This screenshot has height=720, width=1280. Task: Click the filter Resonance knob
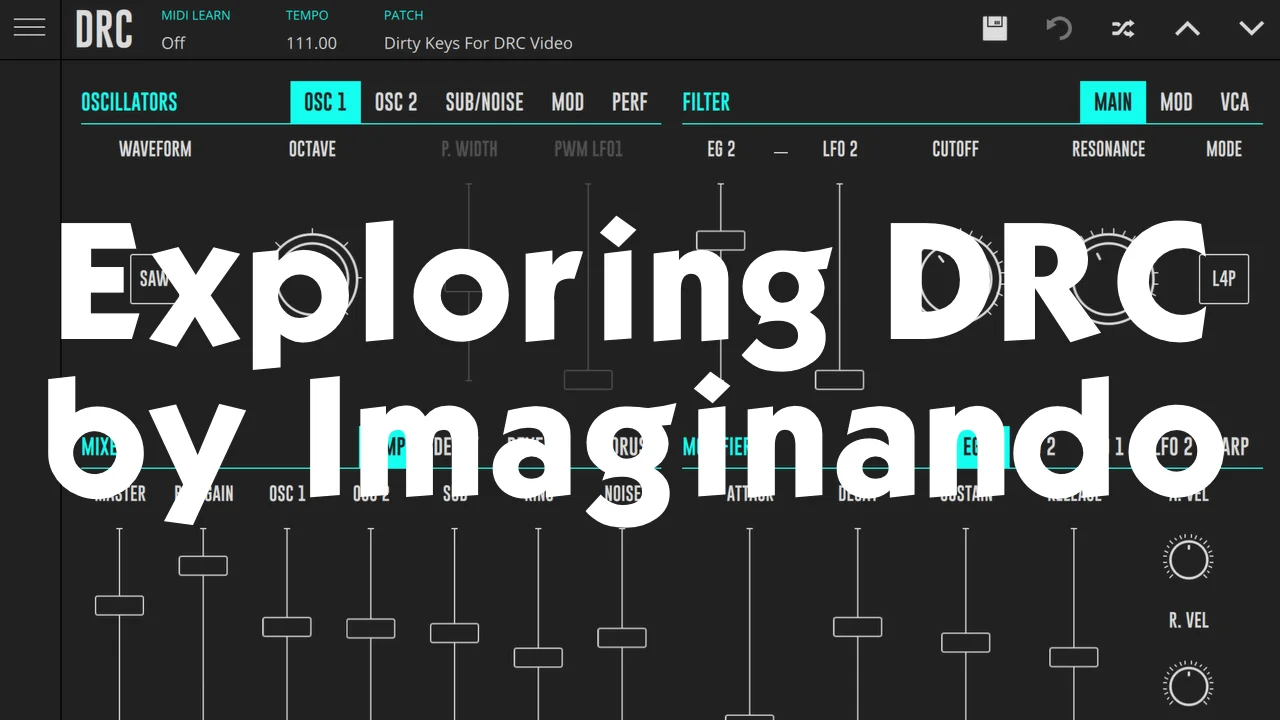1109,279
